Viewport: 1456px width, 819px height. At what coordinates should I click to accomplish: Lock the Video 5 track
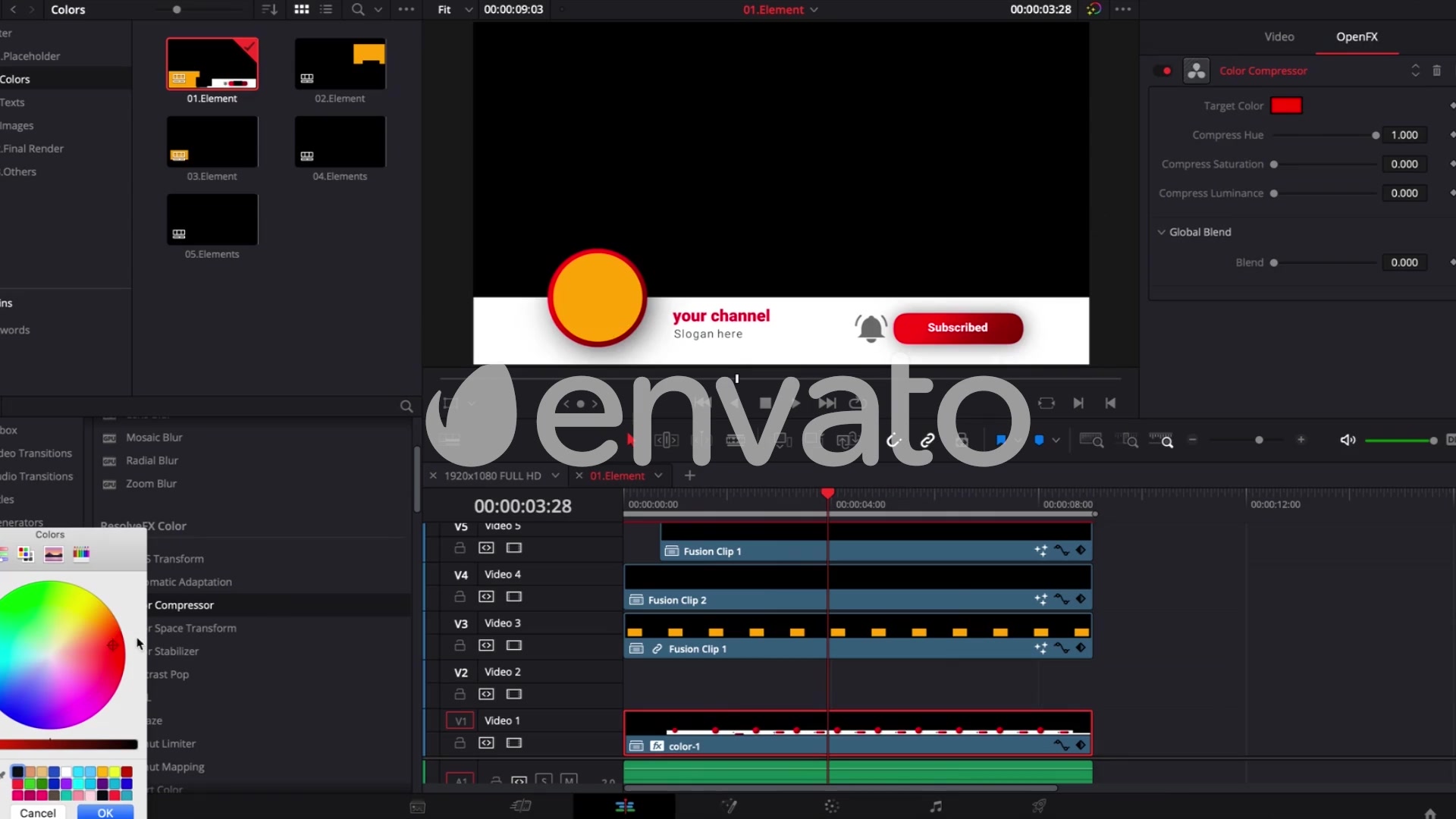pyautogui.click(x=460, y=548)
